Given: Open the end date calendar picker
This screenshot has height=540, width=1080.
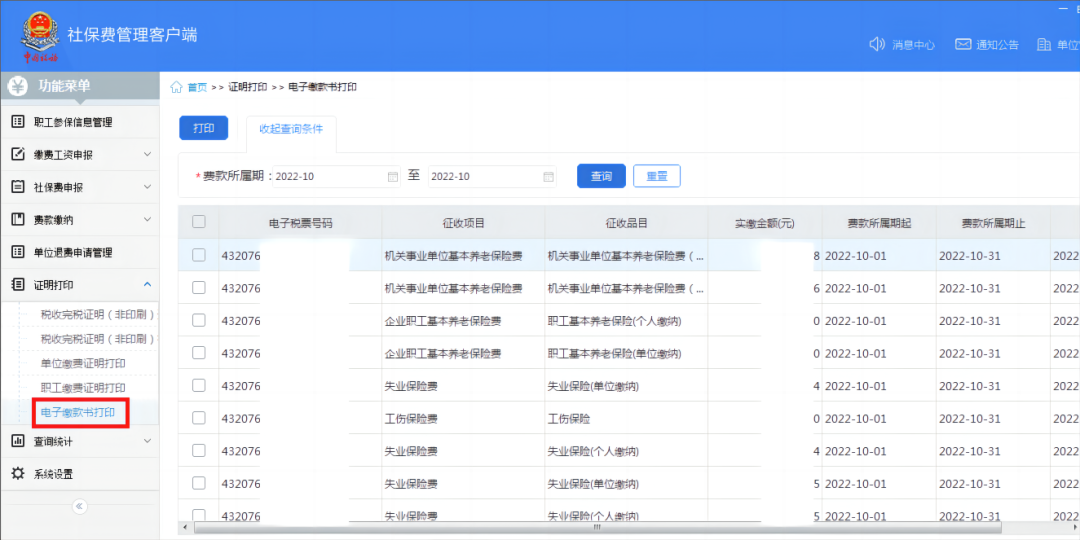Looking at the screenshot, I should (549, 176).
